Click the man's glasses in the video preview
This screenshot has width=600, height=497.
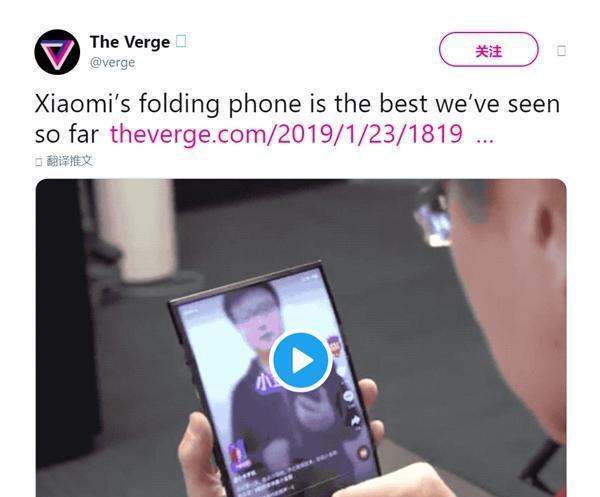click(434, 216)
